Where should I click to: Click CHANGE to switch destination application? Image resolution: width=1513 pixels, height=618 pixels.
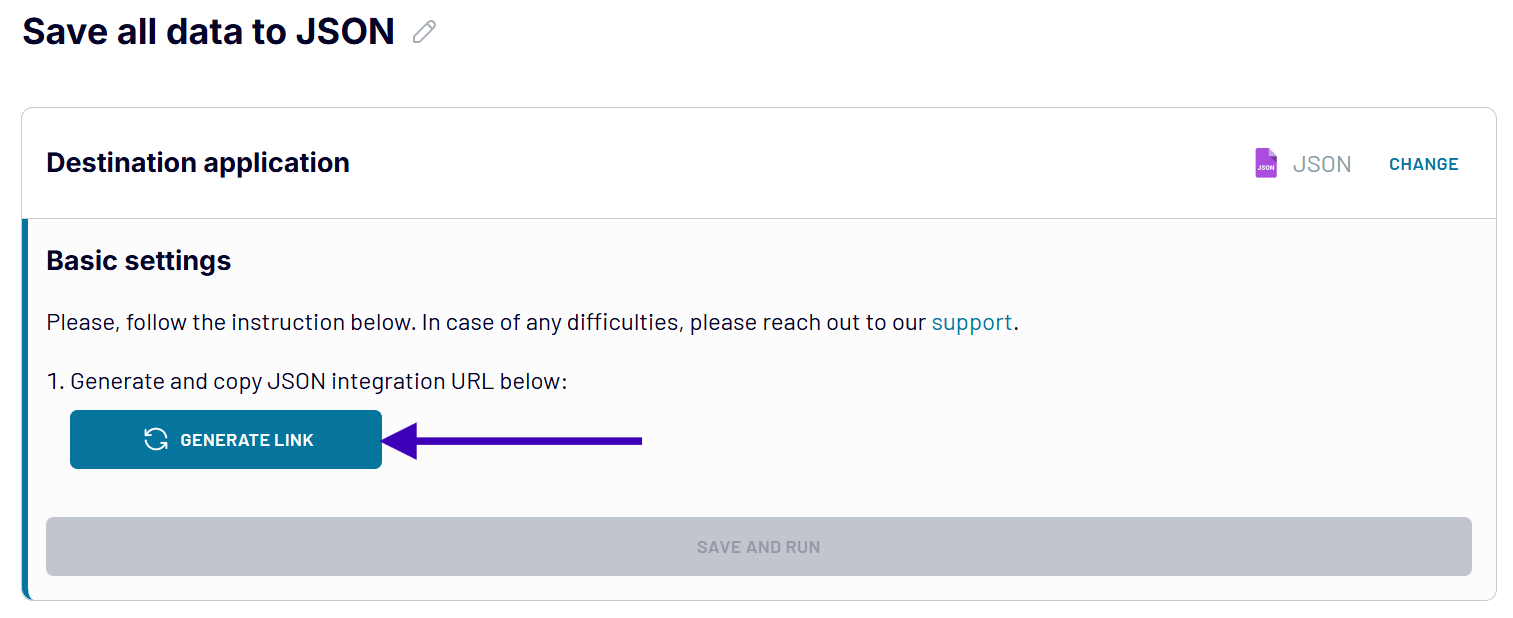1423,163
